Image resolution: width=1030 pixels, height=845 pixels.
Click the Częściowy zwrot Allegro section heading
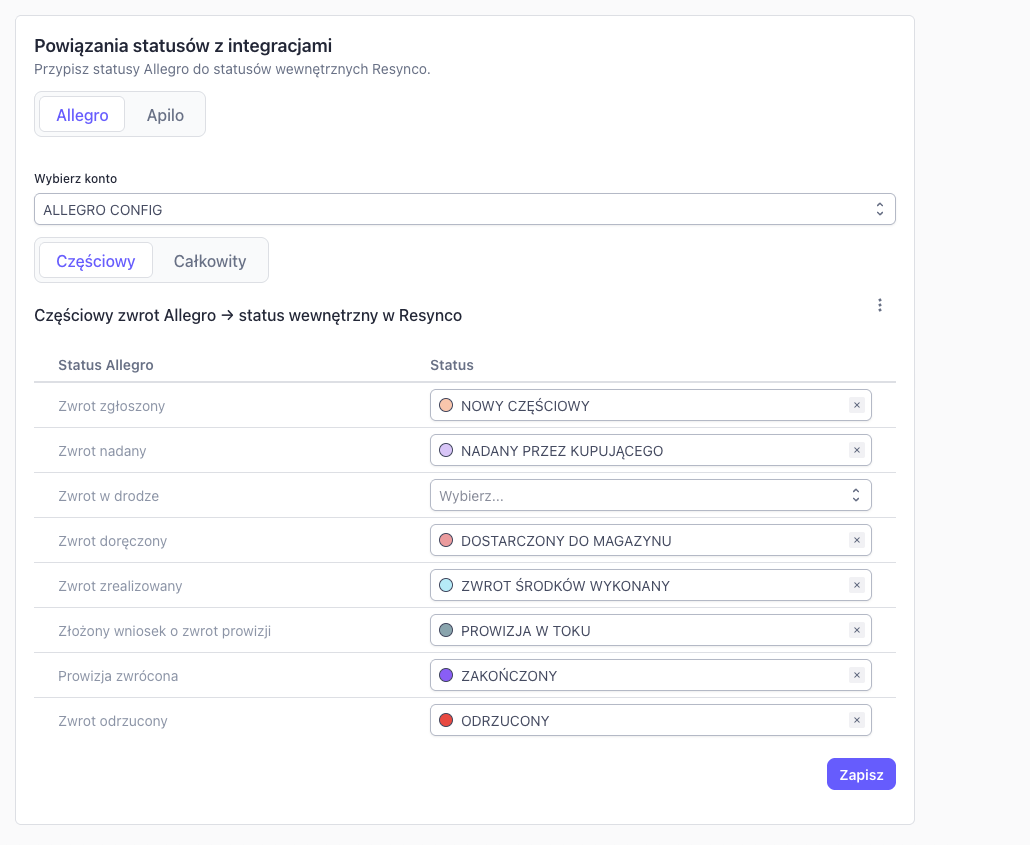coord(248,315)
